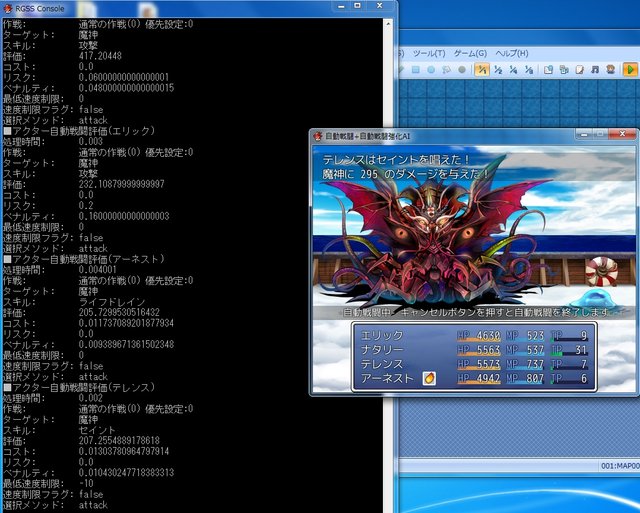Image resolution: width=640 pixels, height=513 pixels.
Task: Click the RGSS Console scrollbar up arrow
Action: click(388, 24)
